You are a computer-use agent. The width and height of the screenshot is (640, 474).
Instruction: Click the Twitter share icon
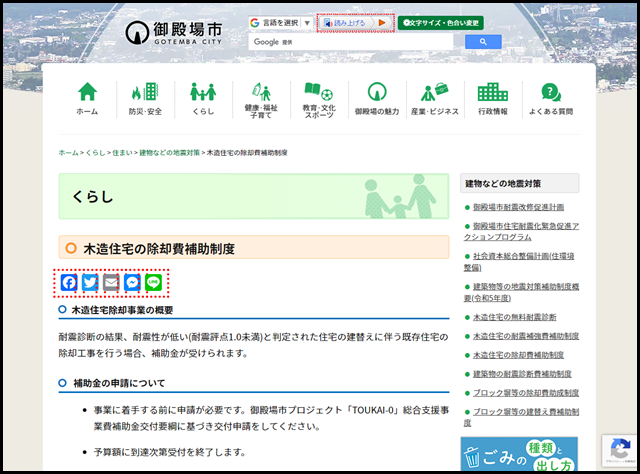[x=90, y=282]
